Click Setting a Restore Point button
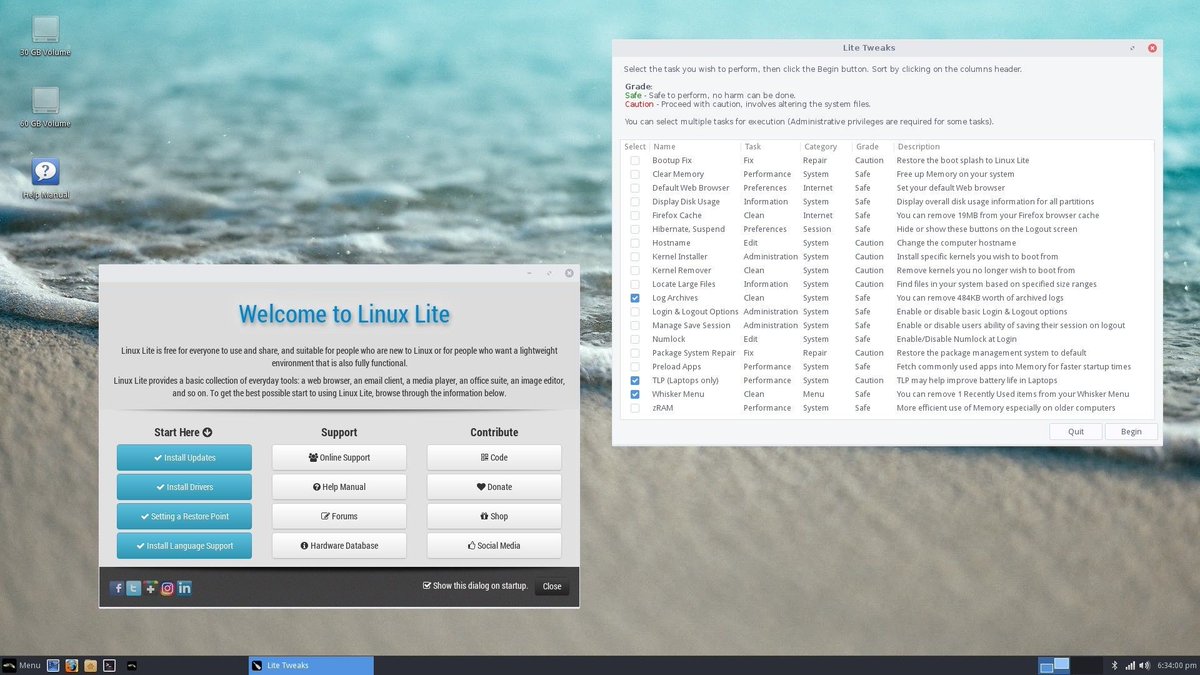Image resolution: width=1200 pixels, height=675 pixels. pos(184,516)
